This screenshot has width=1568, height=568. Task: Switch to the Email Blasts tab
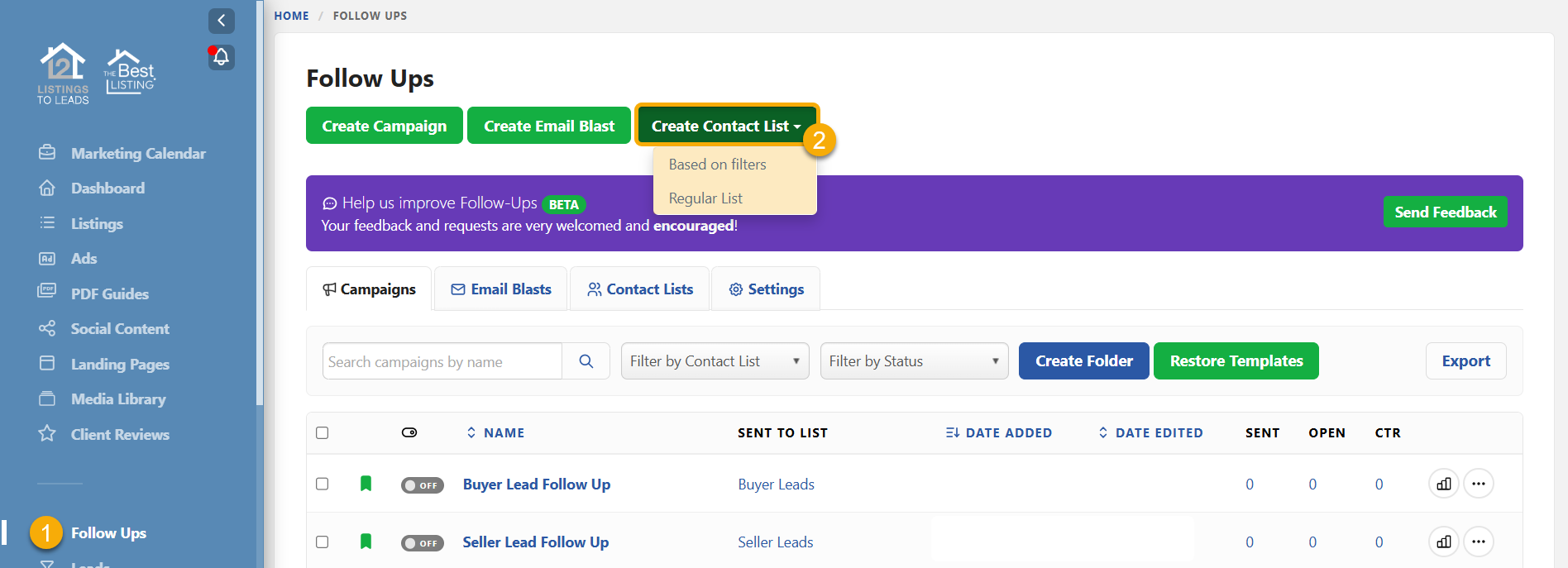(x=501, y=289)
